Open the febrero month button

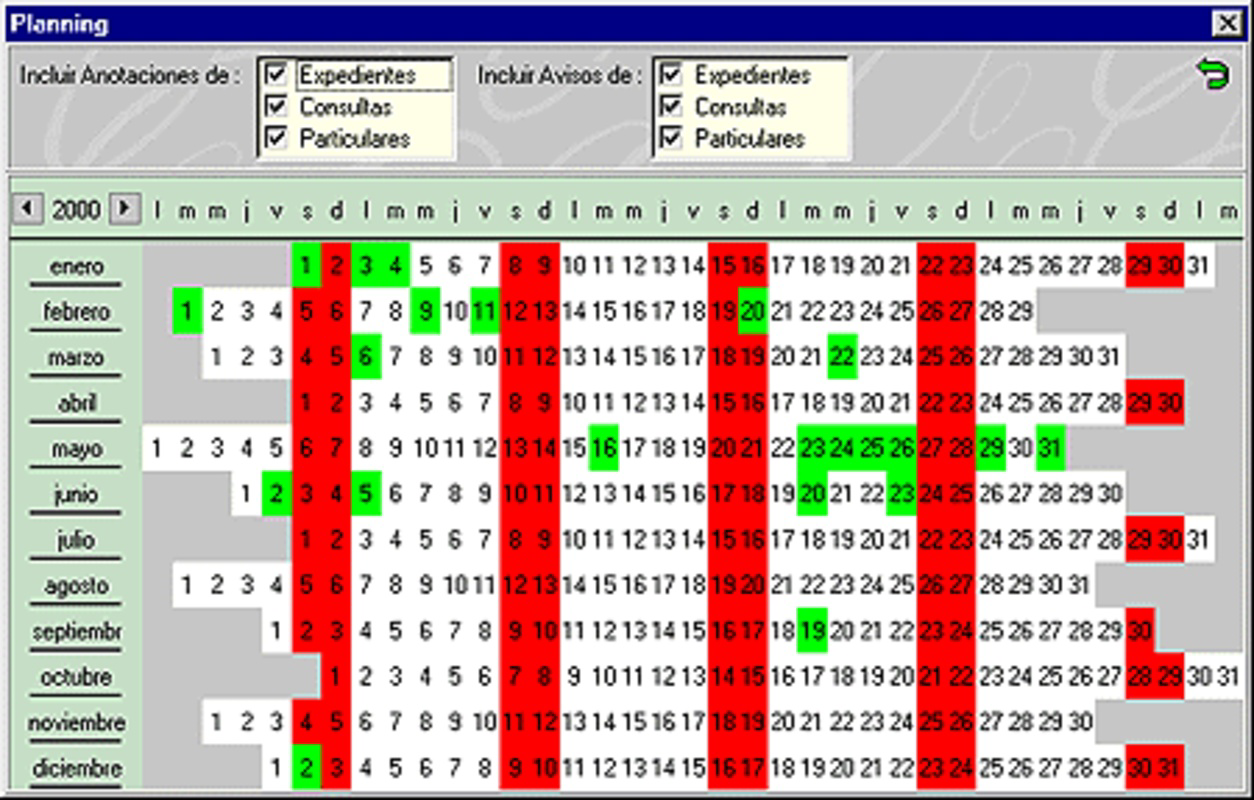[76, 313]
